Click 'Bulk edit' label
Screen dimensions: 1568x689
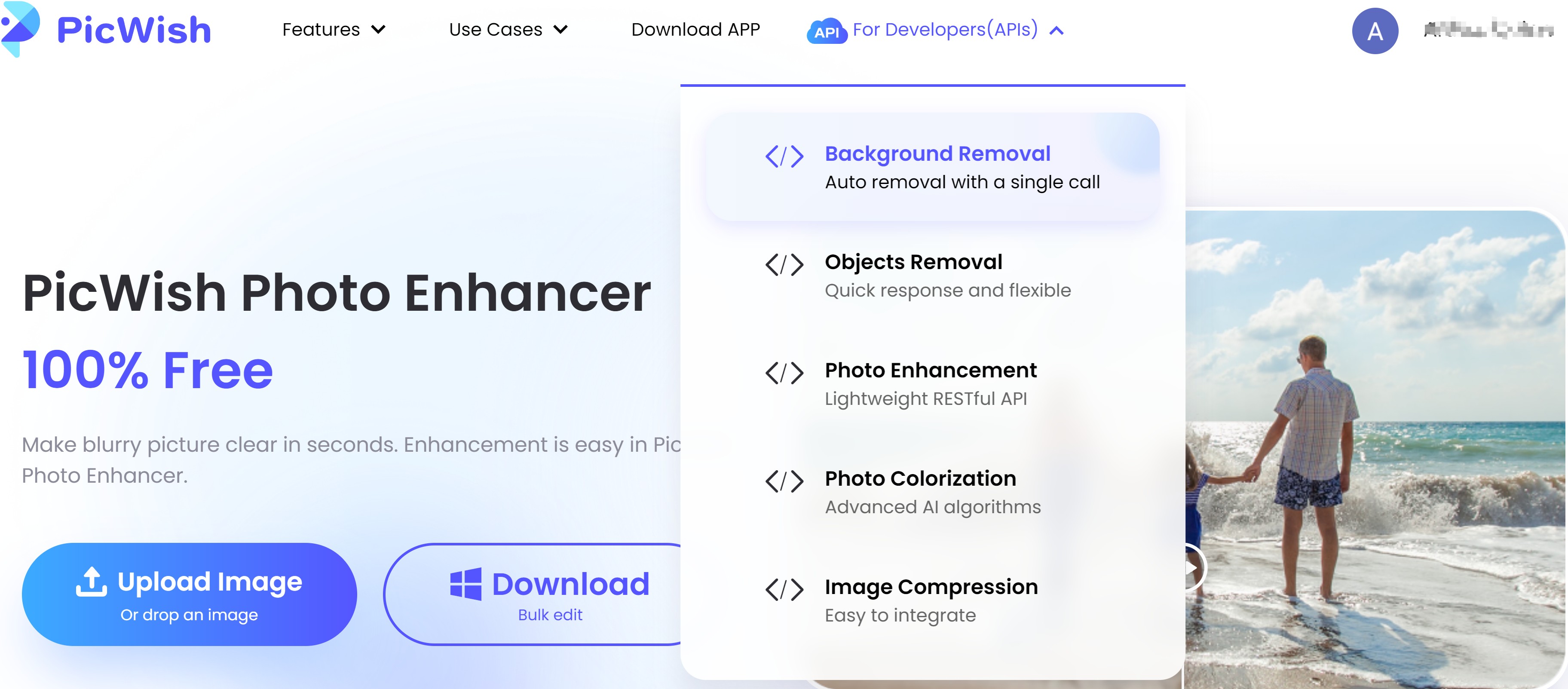pos(550,615)
